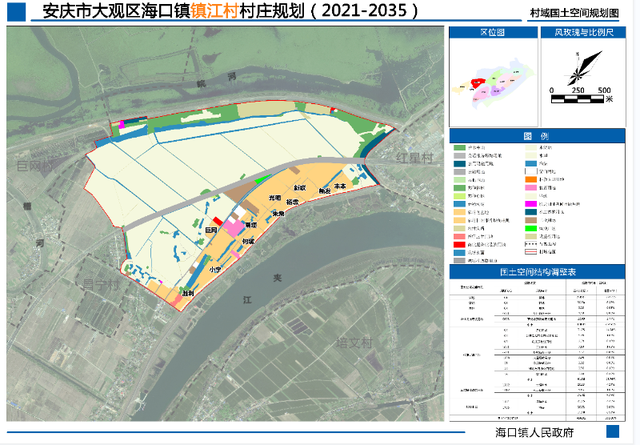The height and width of the screenshot is (445, 640).
Task: Click the blue square icon beside the title
Action: (x=16, y=12)
